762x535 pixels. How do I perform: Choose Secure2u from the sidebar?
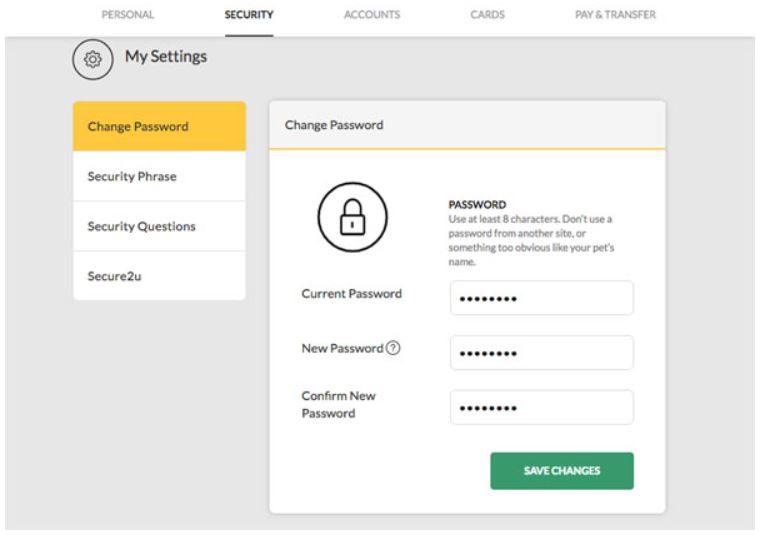[159, 276]
